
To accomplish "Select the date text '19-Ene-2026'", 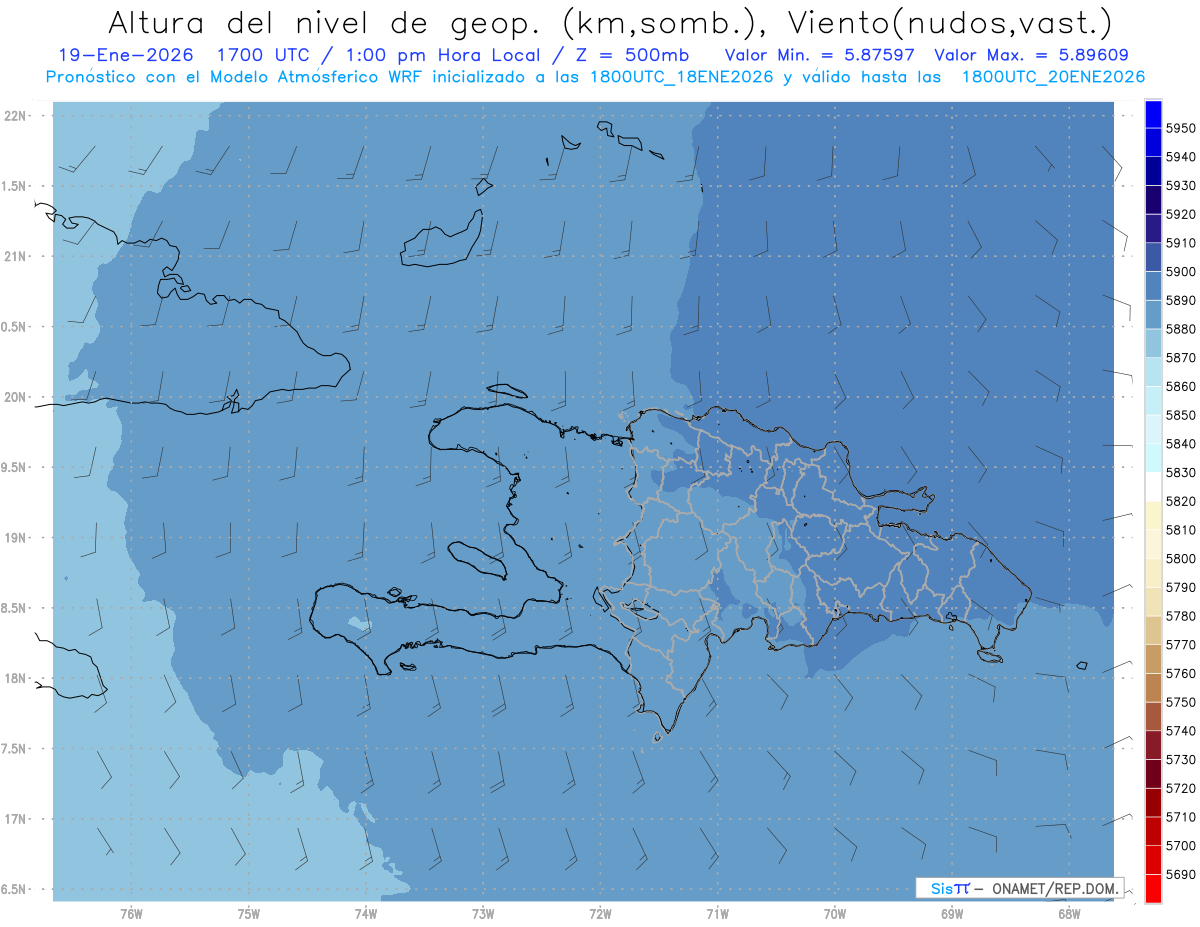I will pyautogui.click(x=127, y=55).
